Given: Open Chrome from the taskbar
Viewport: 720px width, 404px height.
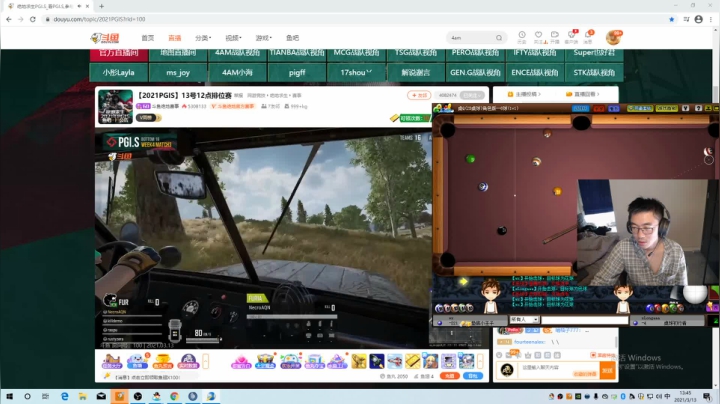Looking at the screenshot, I should [x=174, y=396].
